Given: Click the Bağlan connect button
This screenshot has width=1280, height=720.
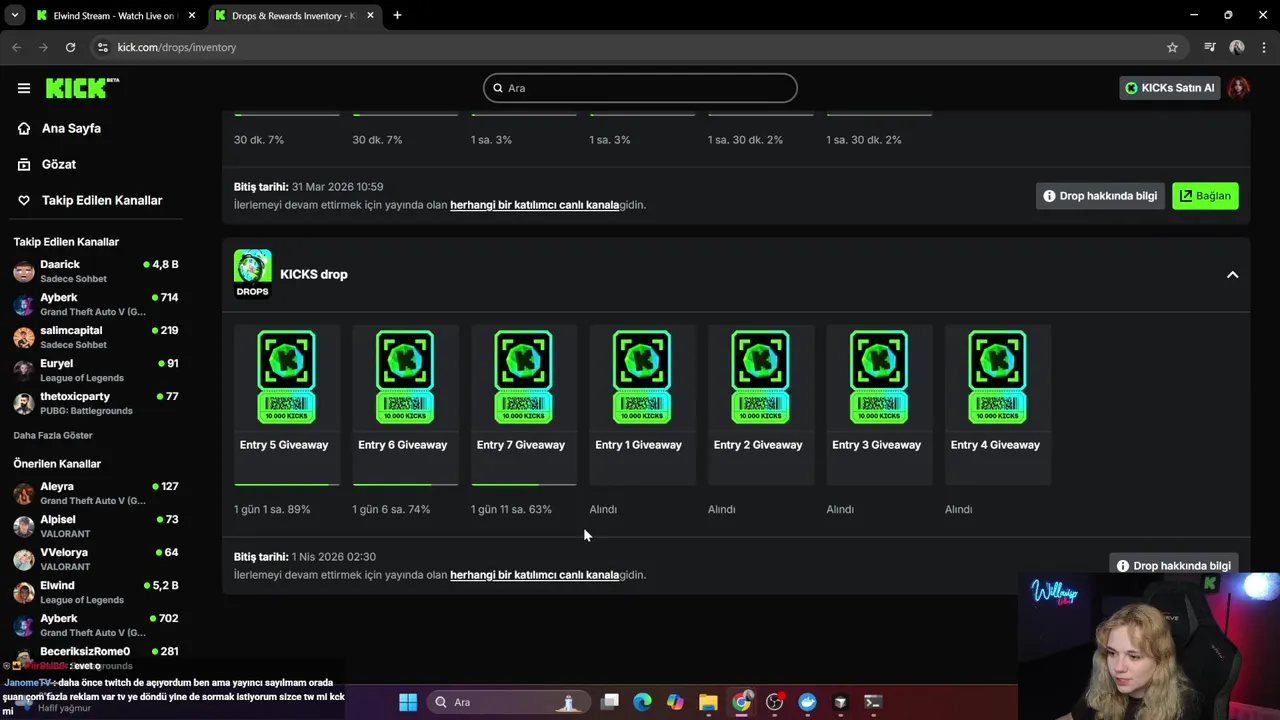Looking at the screenshot, I should pos(1205,196).
